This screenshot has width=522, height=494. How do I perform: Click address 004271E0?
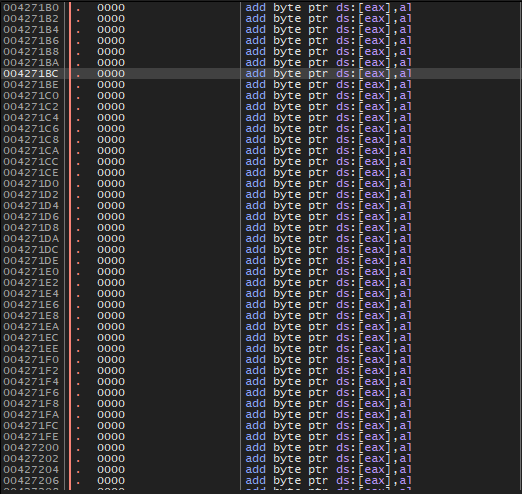pyautogui.click(x=31, y=272)
